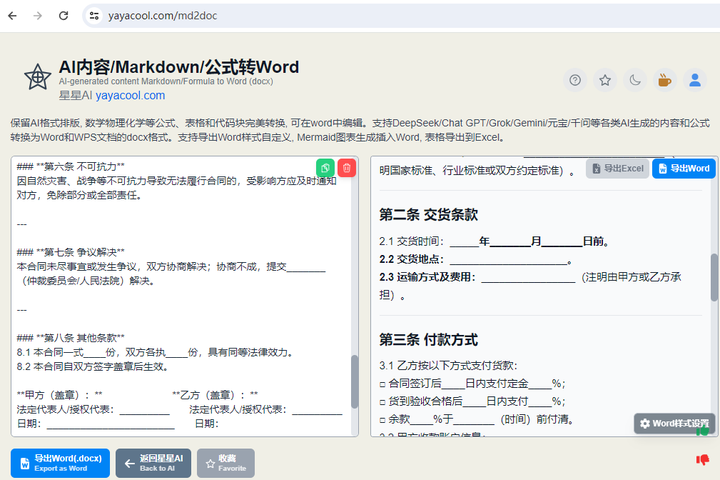Image resolution: width=720 pixels, height=480 pixels.
Task: Click the editor line 8.2 本合同自双方签字盖章后生效
Action: (x=92, y=367)
